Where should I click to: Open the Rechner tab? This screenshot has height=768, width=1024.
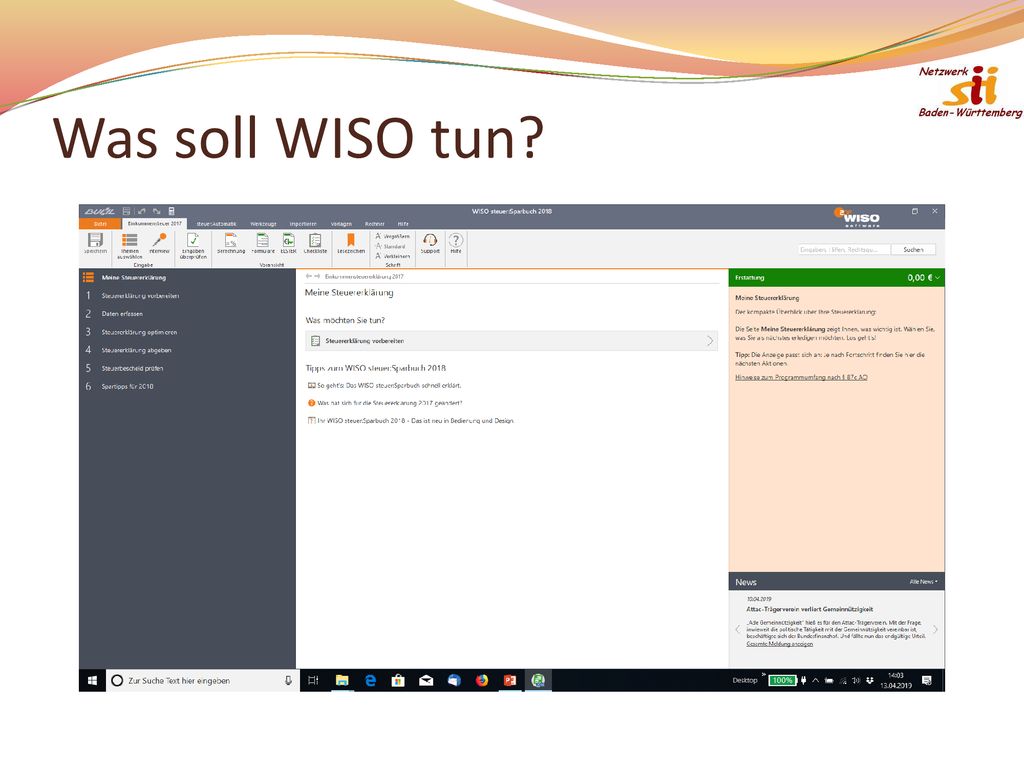pyautogui.click(x=374, y=224)
